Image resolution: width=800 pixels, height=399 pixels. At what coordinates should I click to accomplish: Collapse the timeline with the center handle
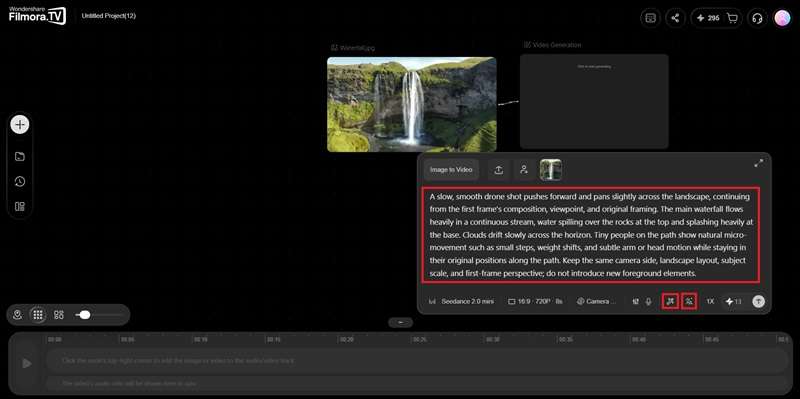point(401,322)
